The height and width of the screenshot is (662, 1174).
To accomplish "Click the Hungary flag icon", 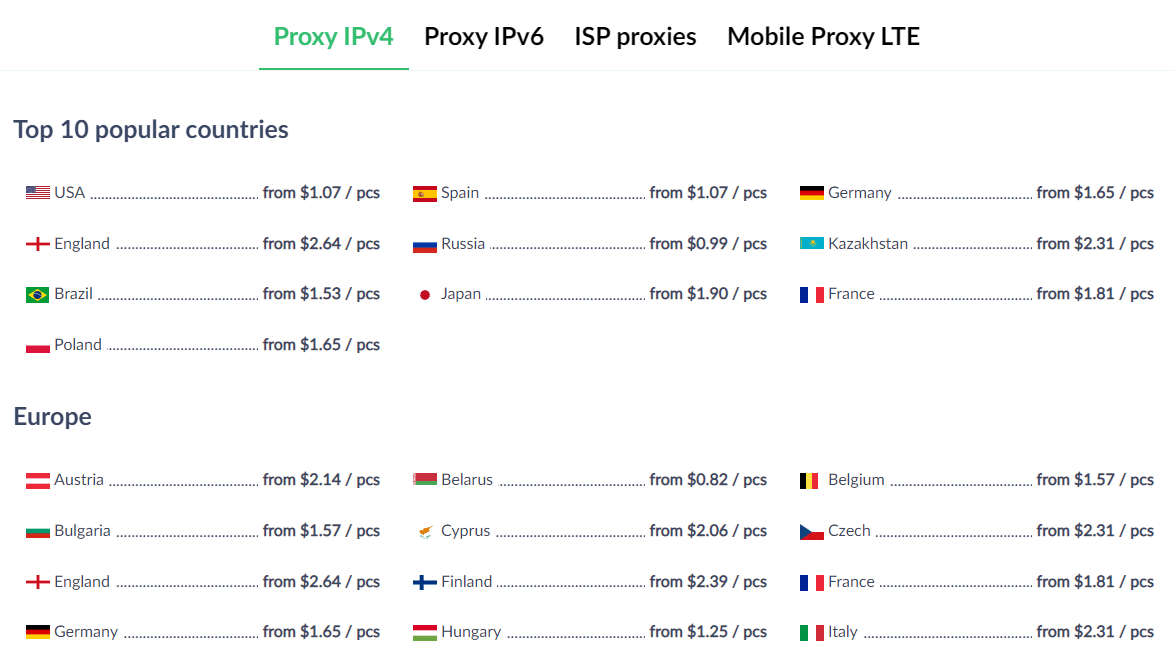I will pyautogui.click(x=425, y=633).
